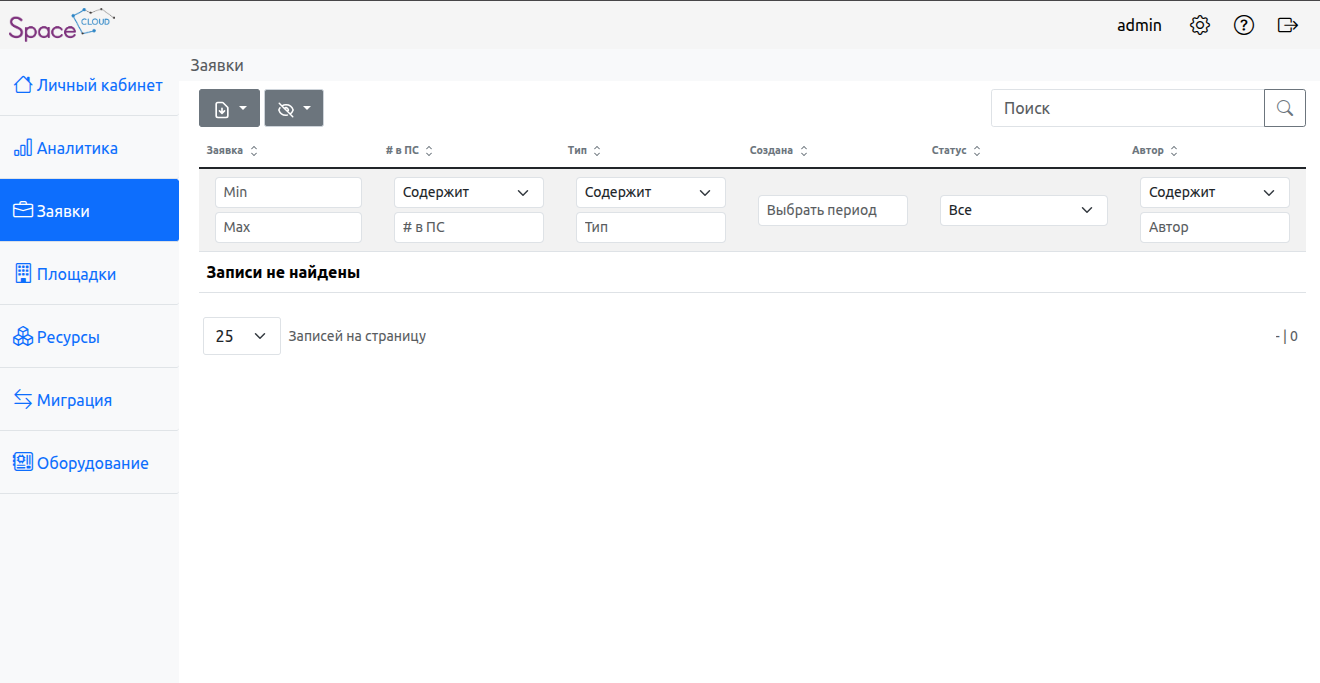1320x683 pixels.
Task: Click the Выбрать период date field
Action: [x=832, y=210]
